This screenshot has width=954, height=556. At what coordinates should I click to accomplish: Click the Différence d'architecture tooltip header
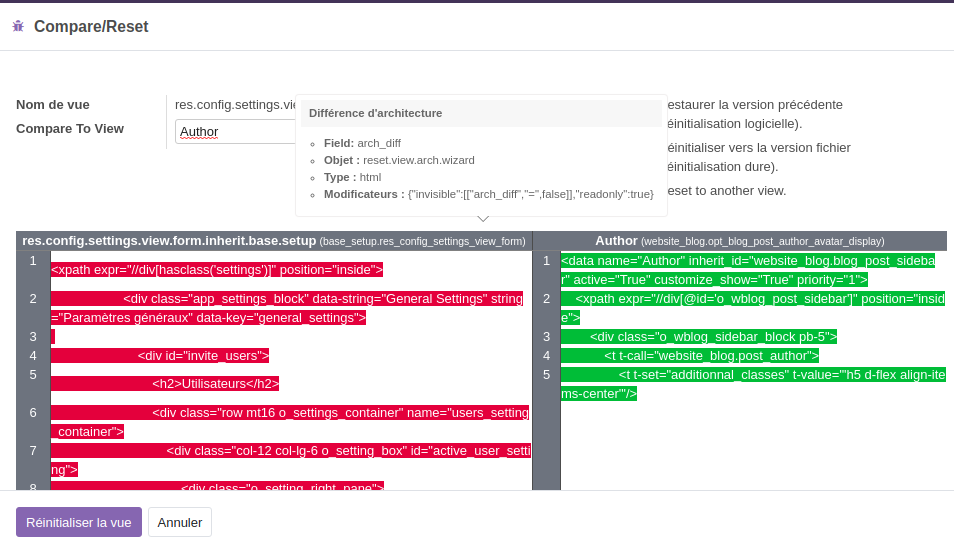[376, 113]
